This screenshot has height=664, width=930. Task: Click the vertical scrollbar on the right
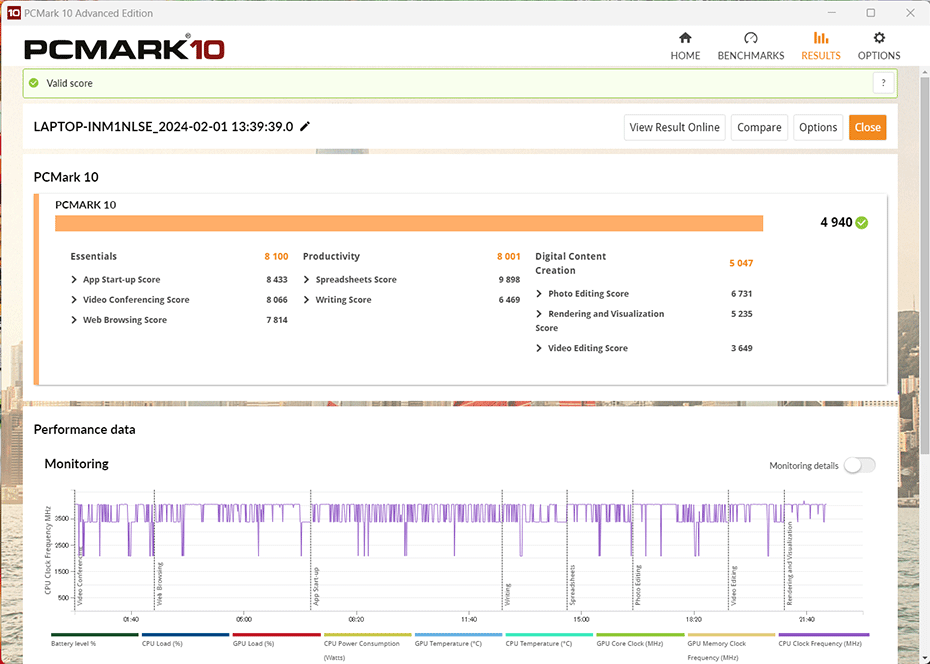[924, 250]
